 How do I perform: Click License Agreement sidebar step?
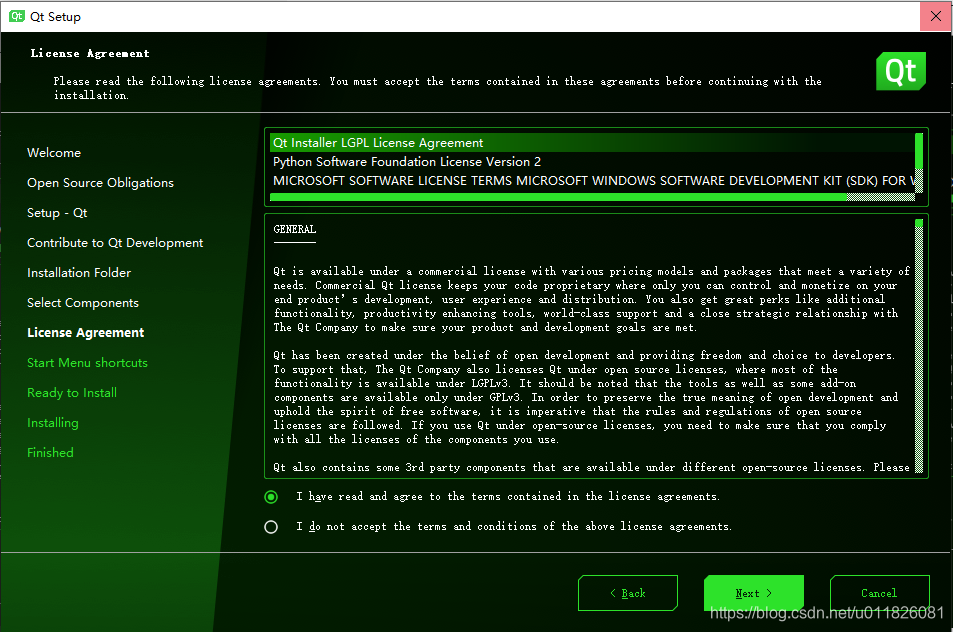(x=86, y=332)
